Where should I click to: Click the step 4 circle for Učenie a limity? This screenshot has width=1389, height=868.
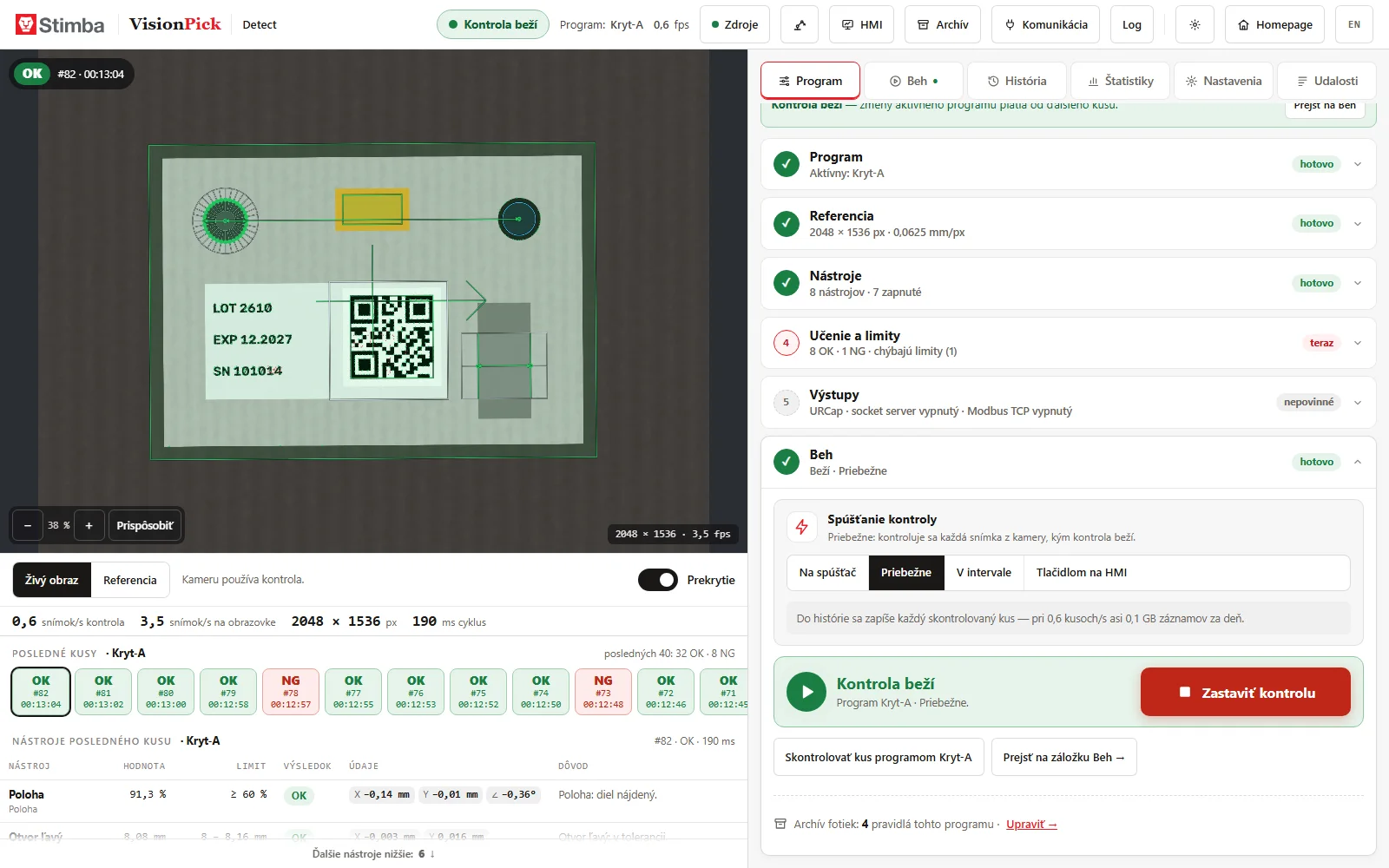(787, 343)
